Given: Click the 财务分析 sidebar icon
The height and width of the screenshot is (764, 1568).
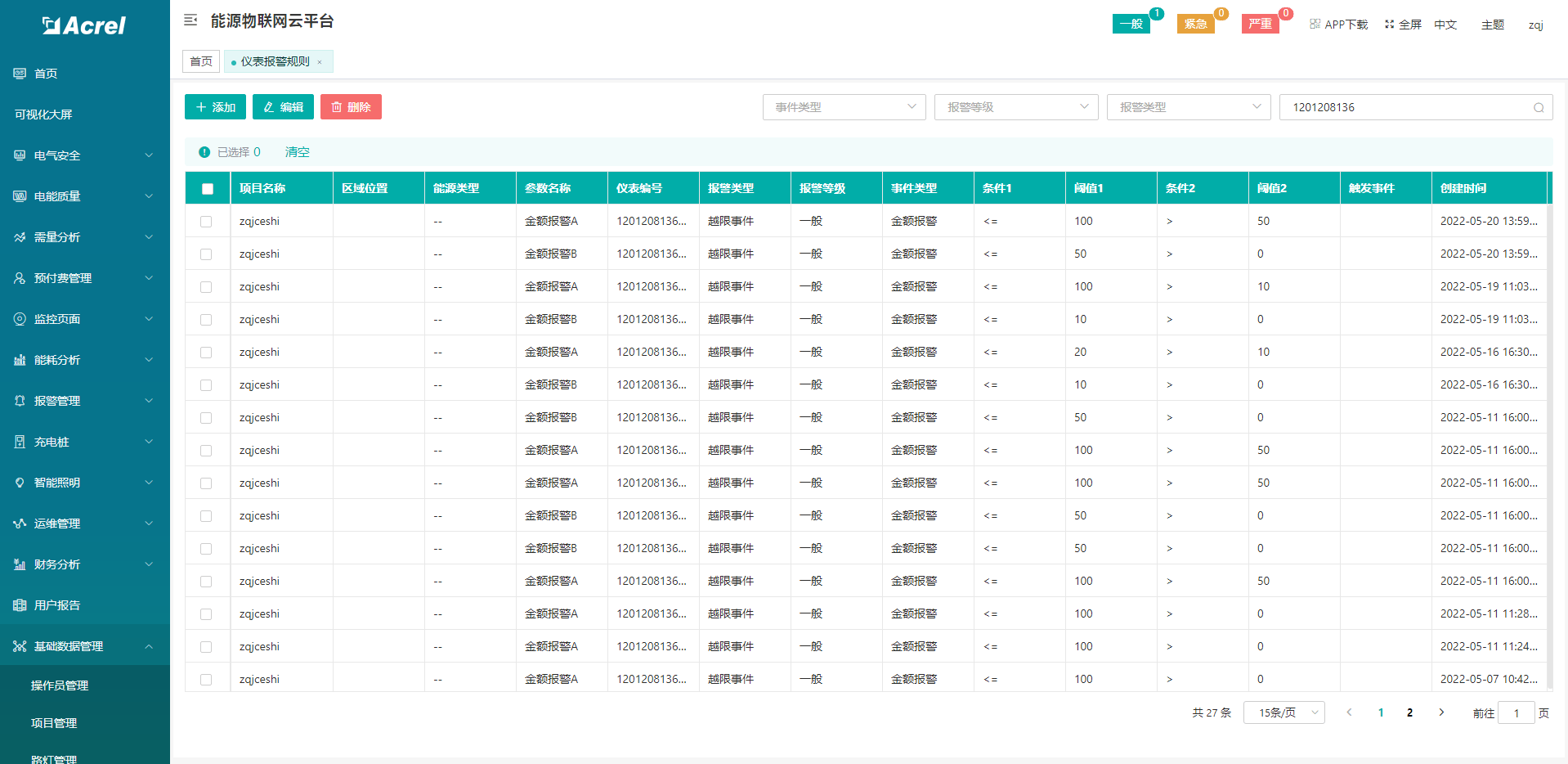Looking at the screenshot, I should [20, 564].
